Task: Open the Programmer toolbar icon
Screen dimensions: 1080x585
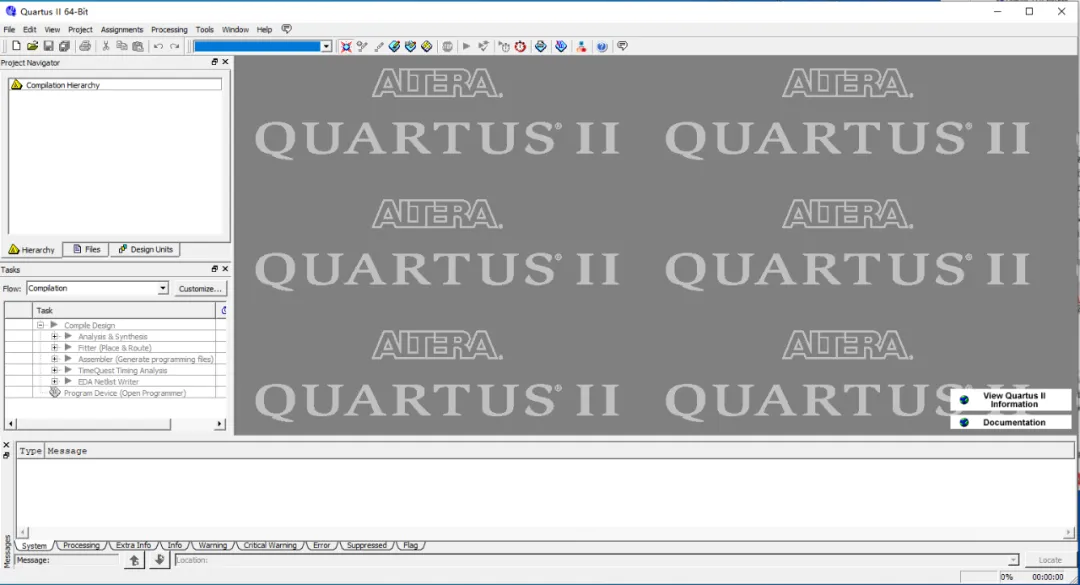Action: tap(561, 46)
